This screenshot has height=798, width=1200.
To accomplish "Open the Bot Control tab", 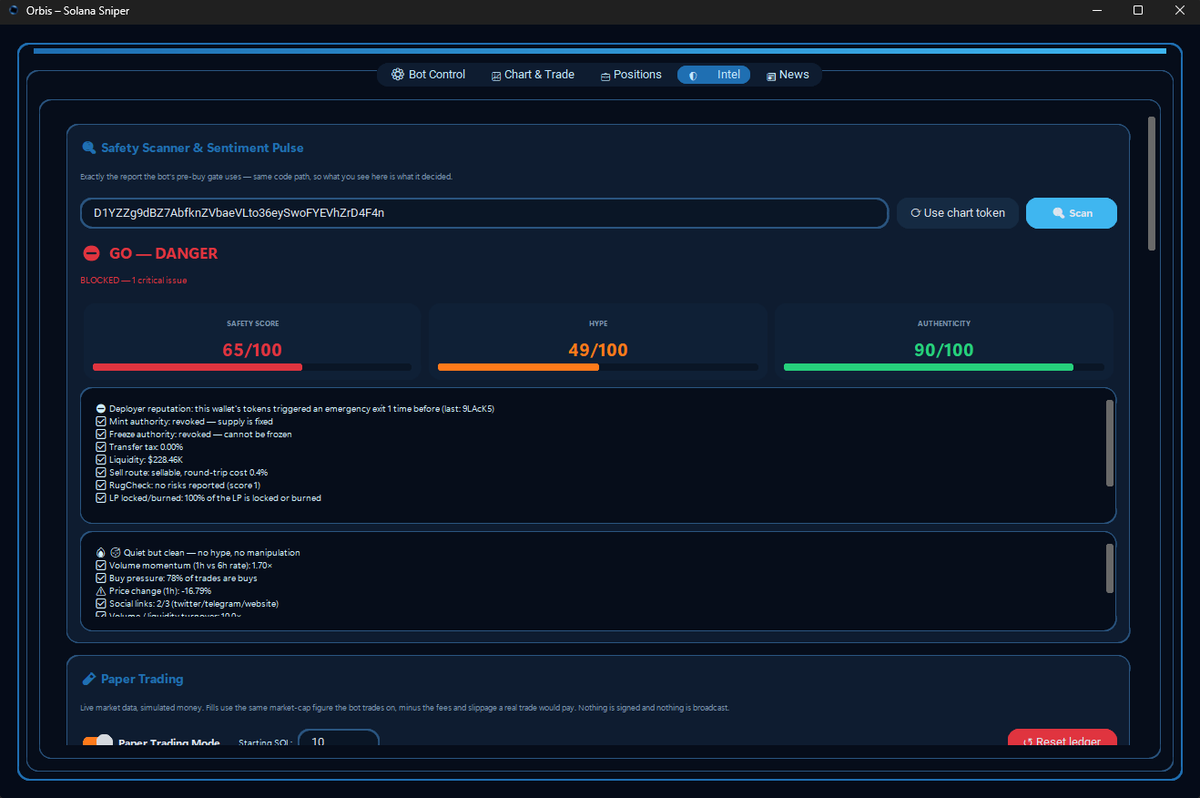I will [x=428, y=75].
